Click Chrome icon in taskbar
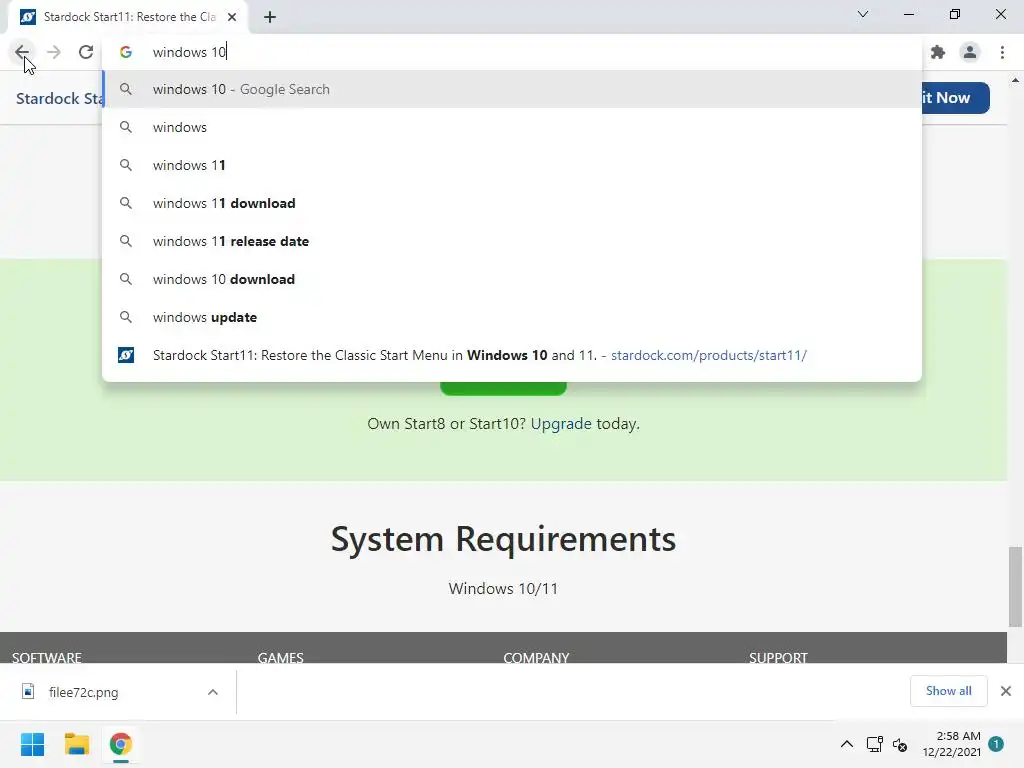Image resolution: width=1024 pixels, height=768 pixels. coord(120,744)
